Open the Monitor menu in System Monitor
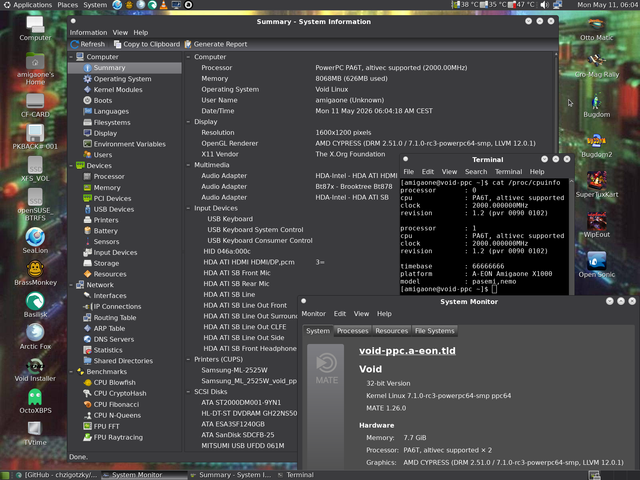Screen dimensions: 640x480 313,313
